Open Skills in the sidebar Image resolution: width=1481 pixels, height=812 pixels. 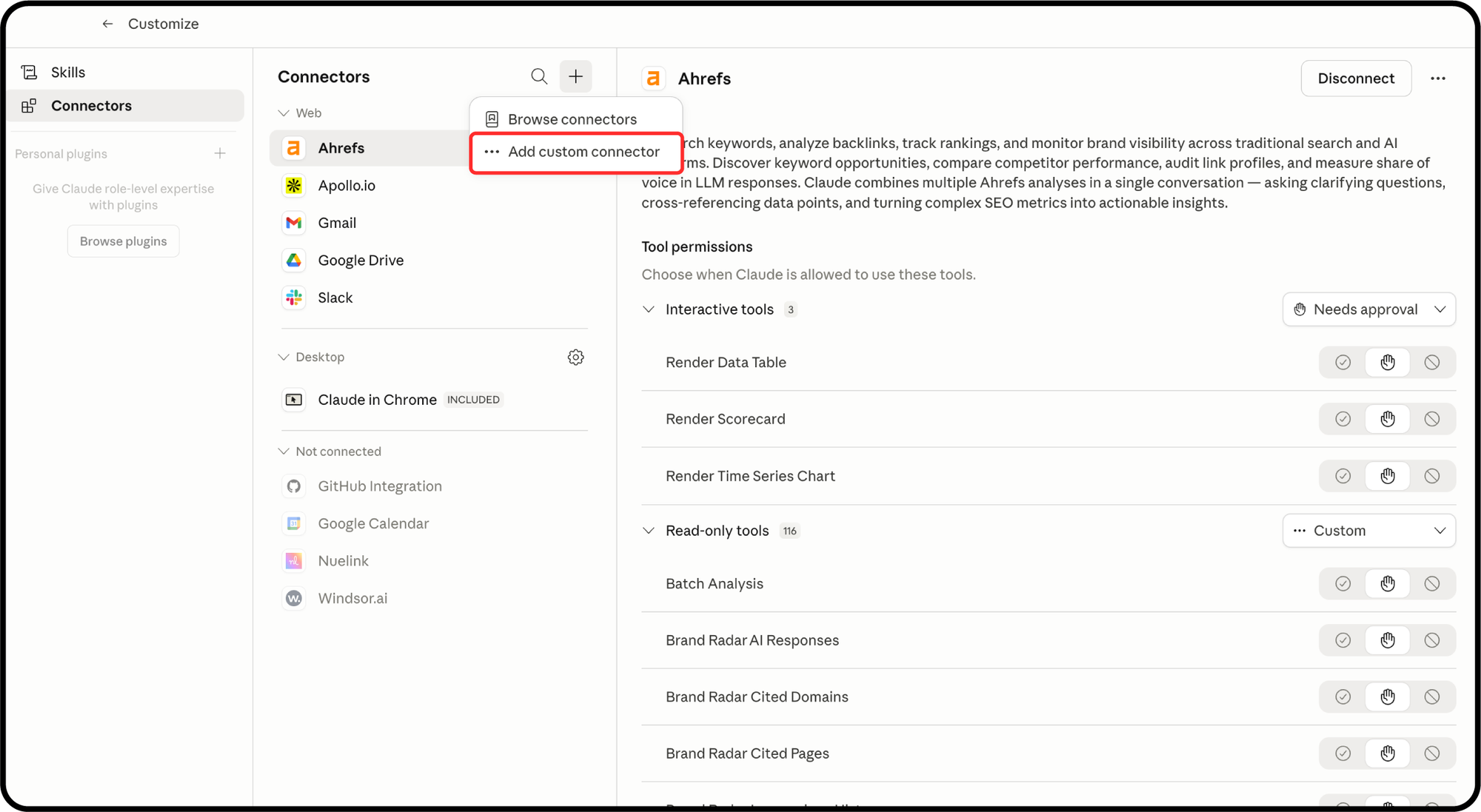(x=68, y=72)
